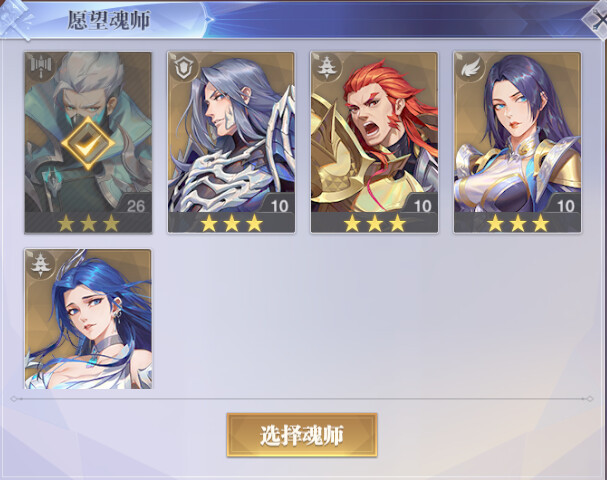
Task: Close the 愿望魂师 dialog window
Action: 597,20
